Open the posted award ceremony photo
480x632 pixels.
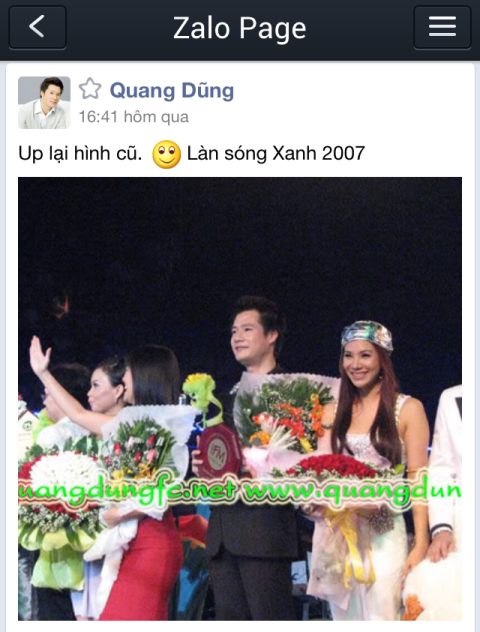(240, 398)
